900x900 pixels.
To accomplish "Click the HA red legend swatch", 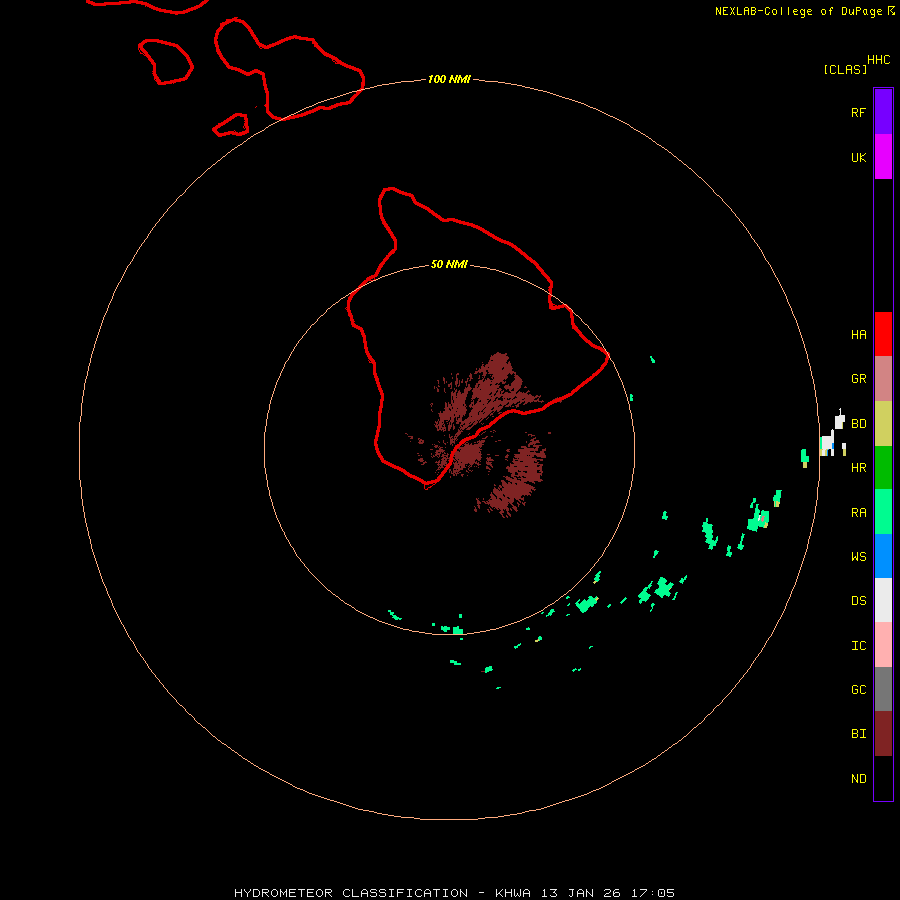I will click(883, 334).
